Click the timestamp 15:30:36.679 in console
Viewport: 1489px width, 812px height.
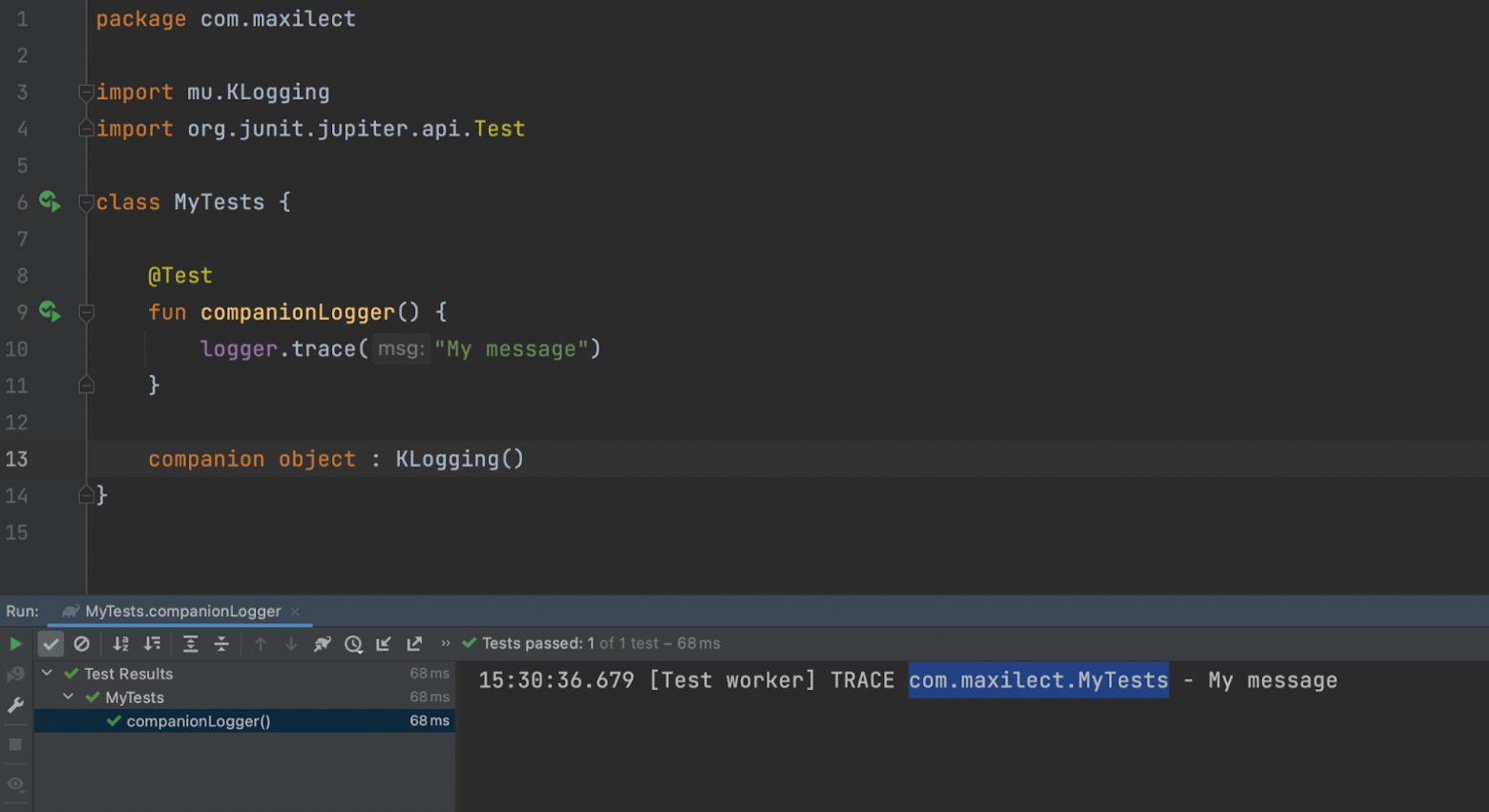(556, 680)
